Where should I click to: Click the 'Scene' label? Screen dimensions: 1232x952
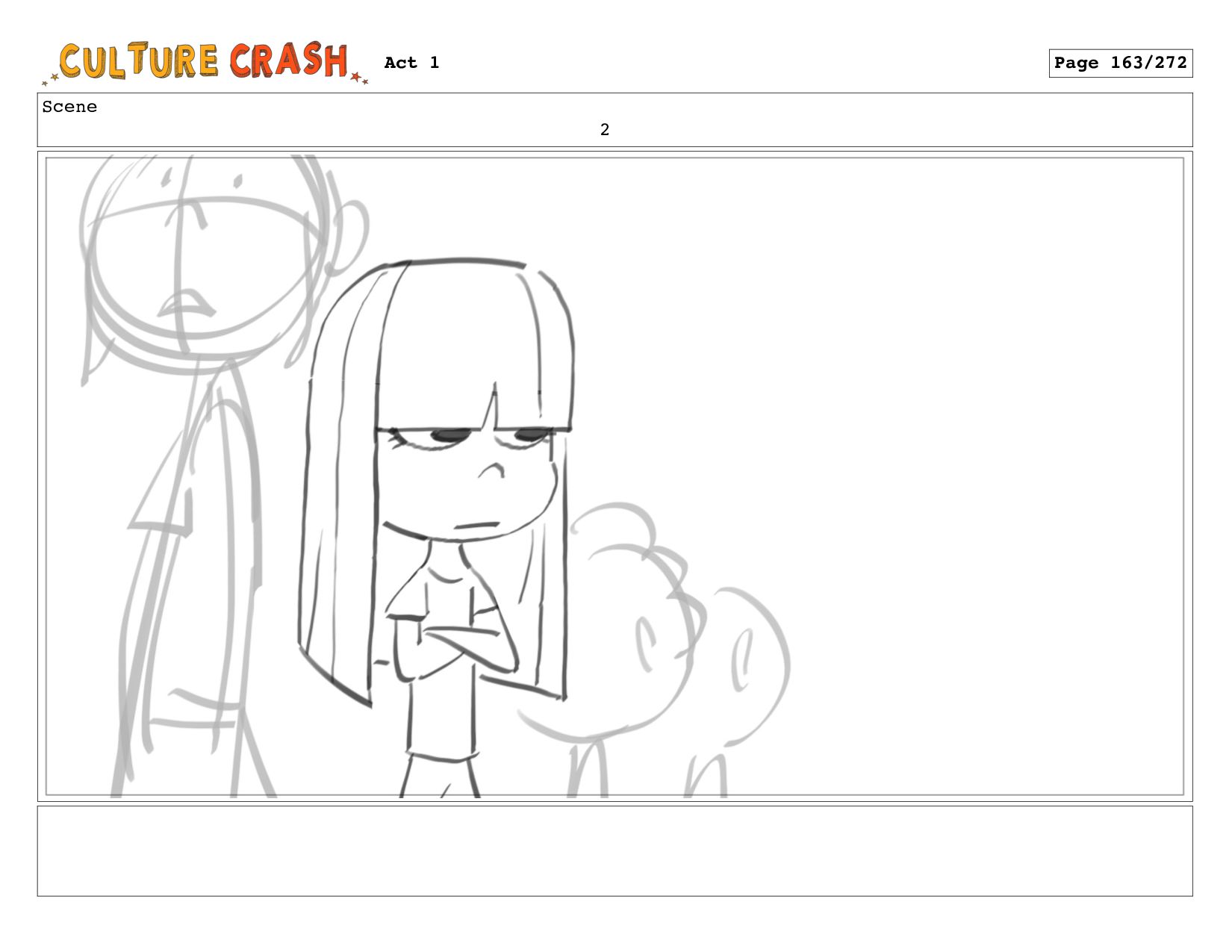pos(69,107)
